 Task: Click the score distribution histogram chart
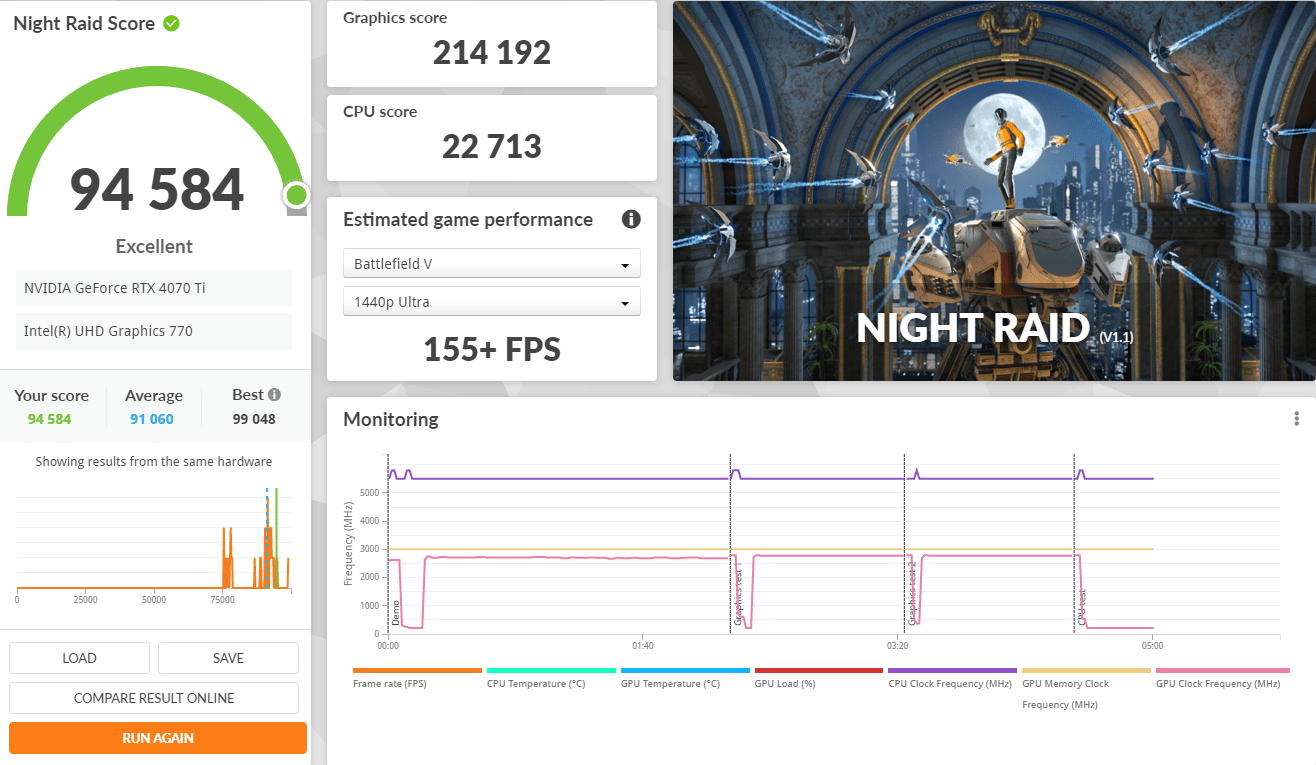[x=153, y=543]
